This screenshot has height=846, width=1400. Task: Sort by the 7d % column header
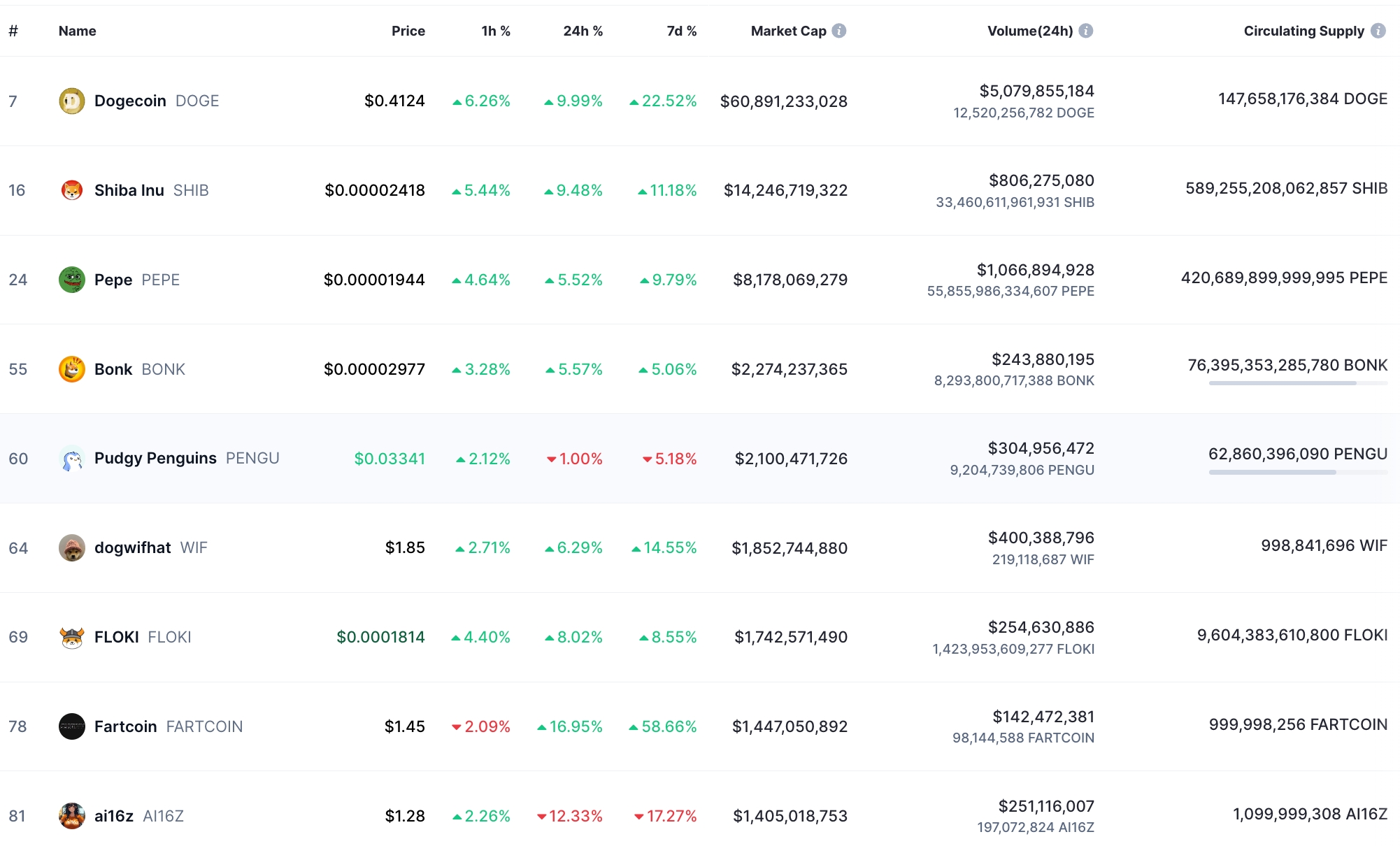click(x=681, y=31)
